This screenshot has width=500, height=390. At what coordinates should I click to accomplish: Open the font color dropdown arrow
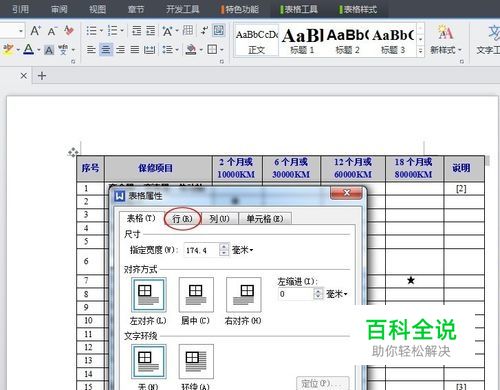[x=39, y=50]
